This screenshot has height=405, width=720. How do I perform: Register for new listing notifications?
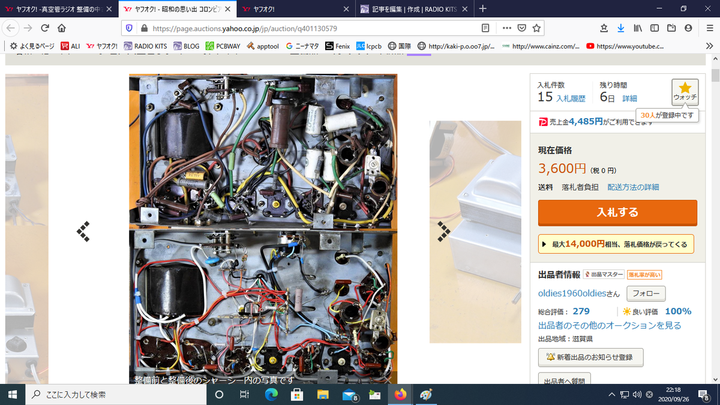(x=590, y=357)
